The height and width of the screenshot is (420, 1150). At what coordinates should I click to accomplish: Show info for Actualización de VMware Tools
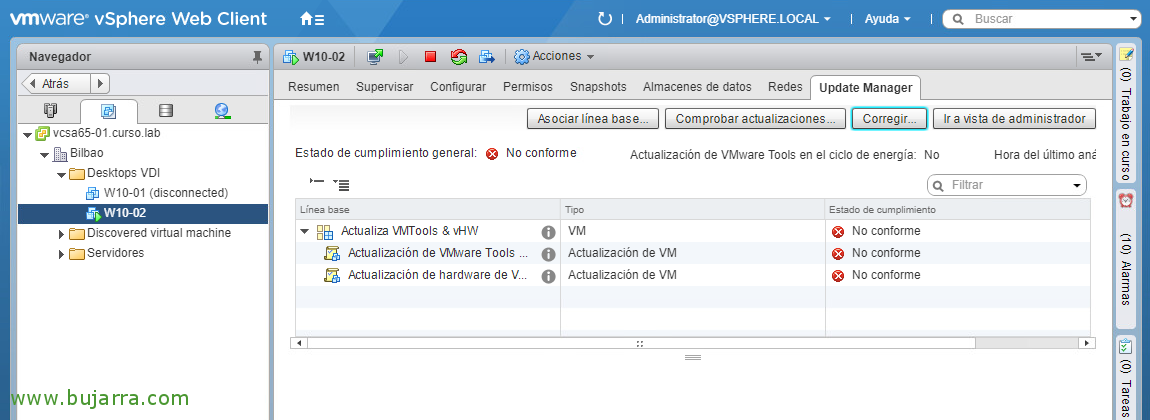[x=548, y=254]
